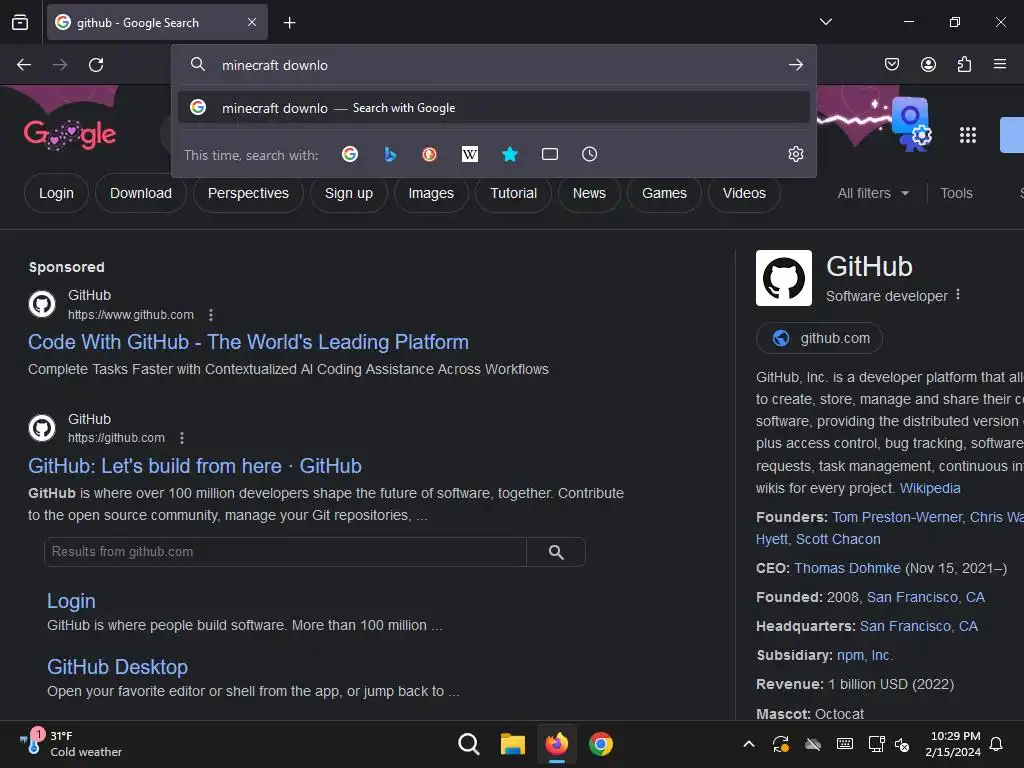Go forward one page
The width and height of the screenshot is (1024, 768).
click(60, 65)
